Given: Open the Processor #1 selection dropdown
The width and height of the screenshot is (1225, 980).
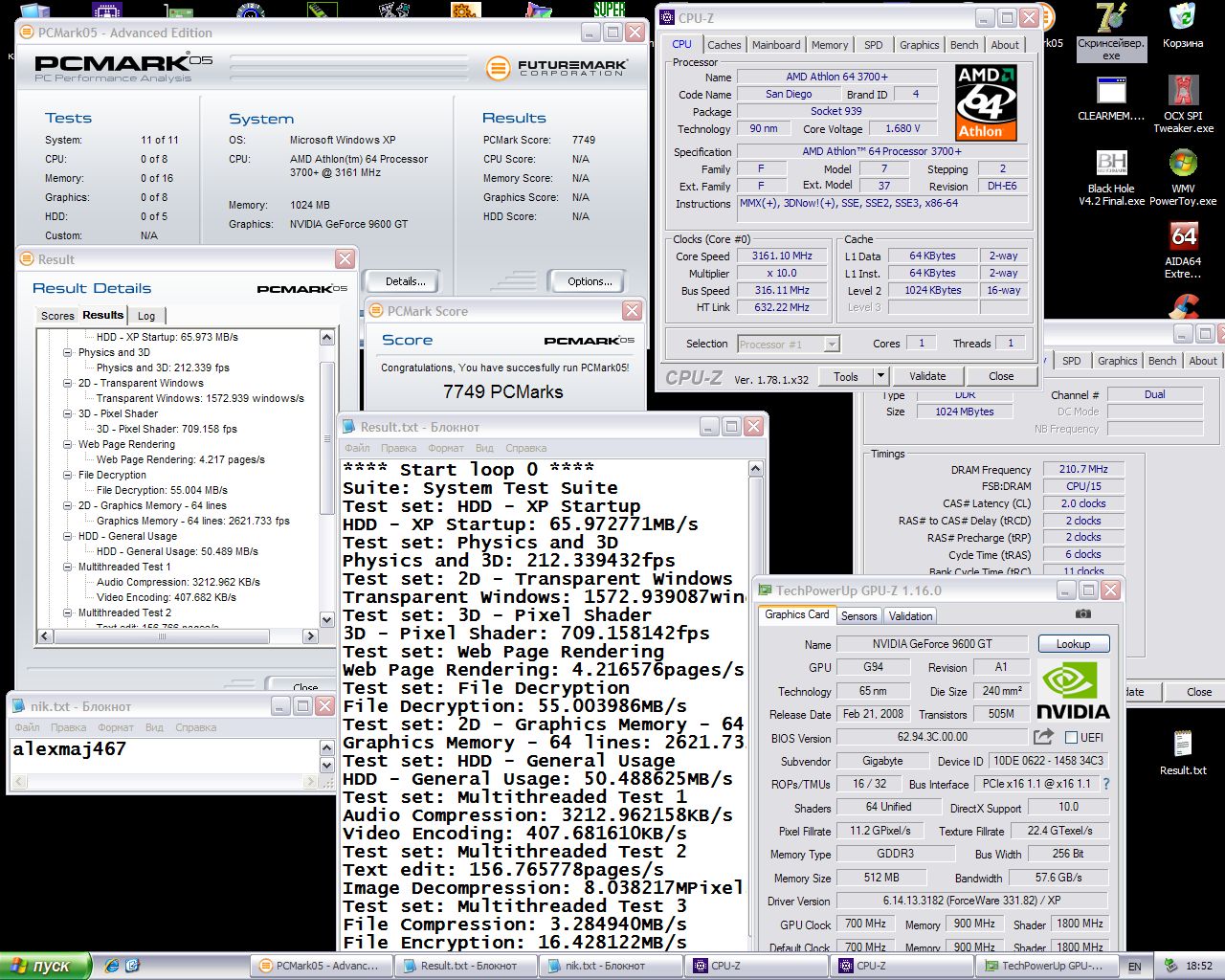Looking at the screenshot, I should pyautogui.click(x=832, y=344).
